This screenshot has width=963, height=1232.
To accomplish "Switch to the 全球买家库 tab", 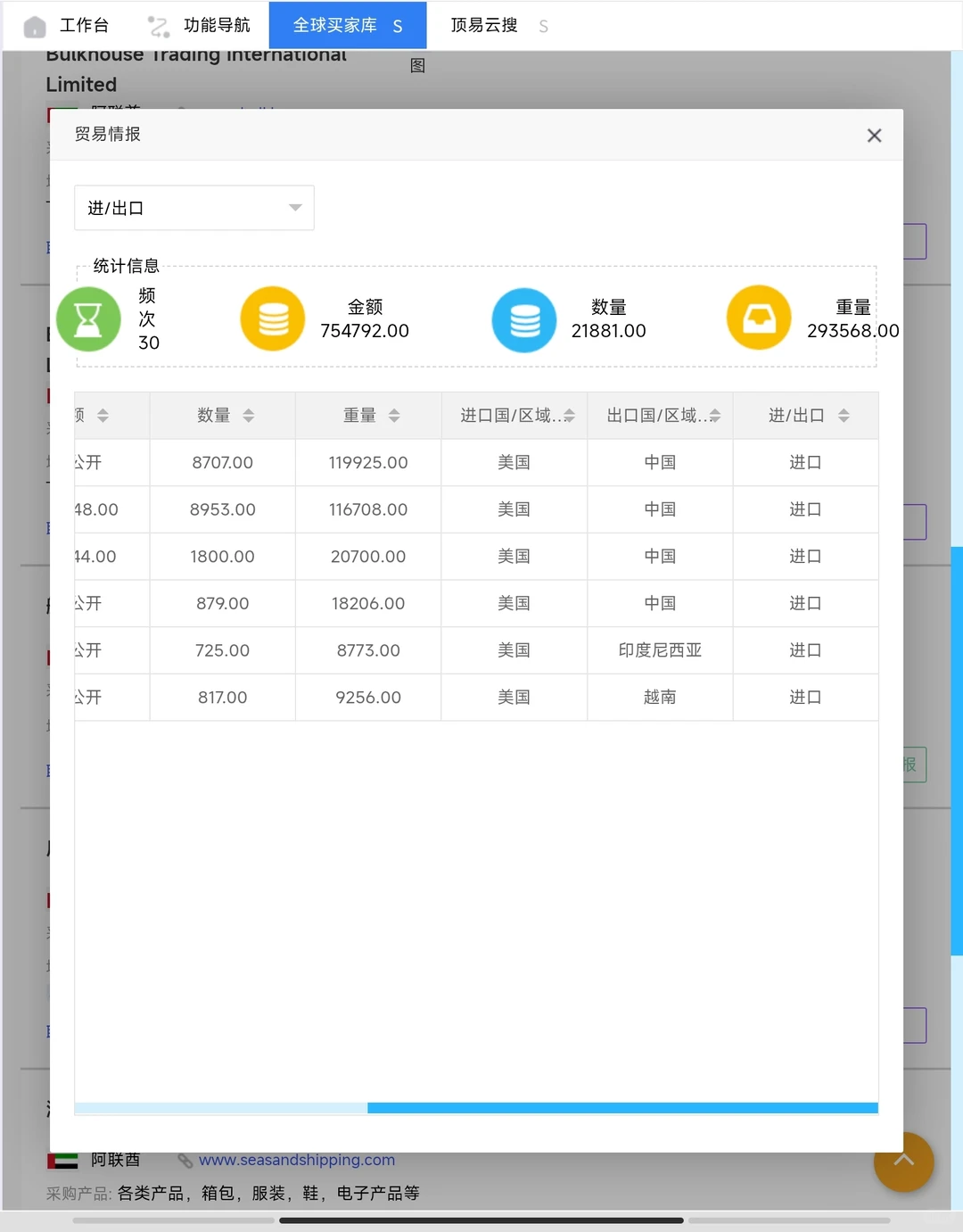I will coord(348,25).
